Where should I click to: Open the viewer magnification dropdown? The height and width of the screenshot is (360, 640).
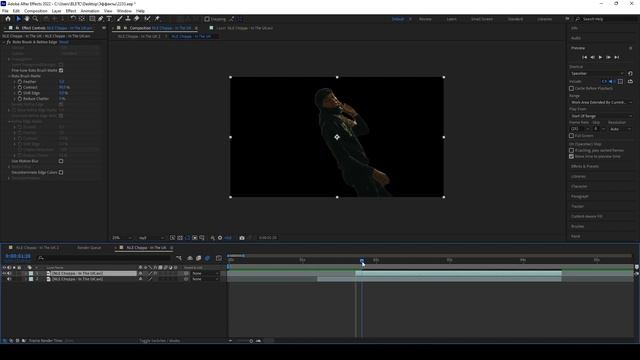pos(122,238)
